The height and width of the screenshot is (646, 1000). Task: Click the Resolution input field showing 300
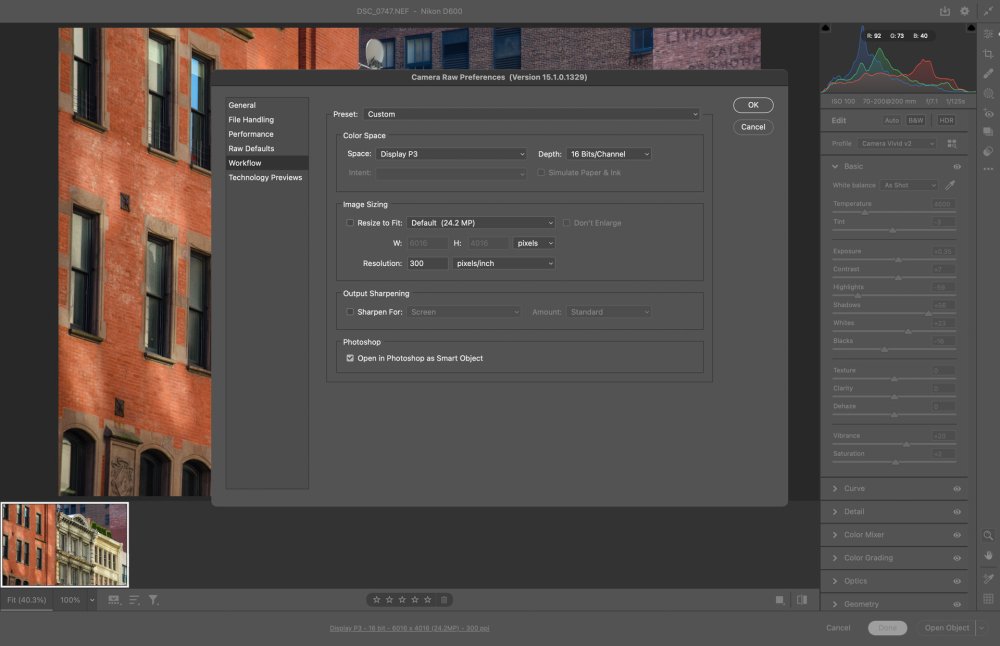(x=427, y=263)
